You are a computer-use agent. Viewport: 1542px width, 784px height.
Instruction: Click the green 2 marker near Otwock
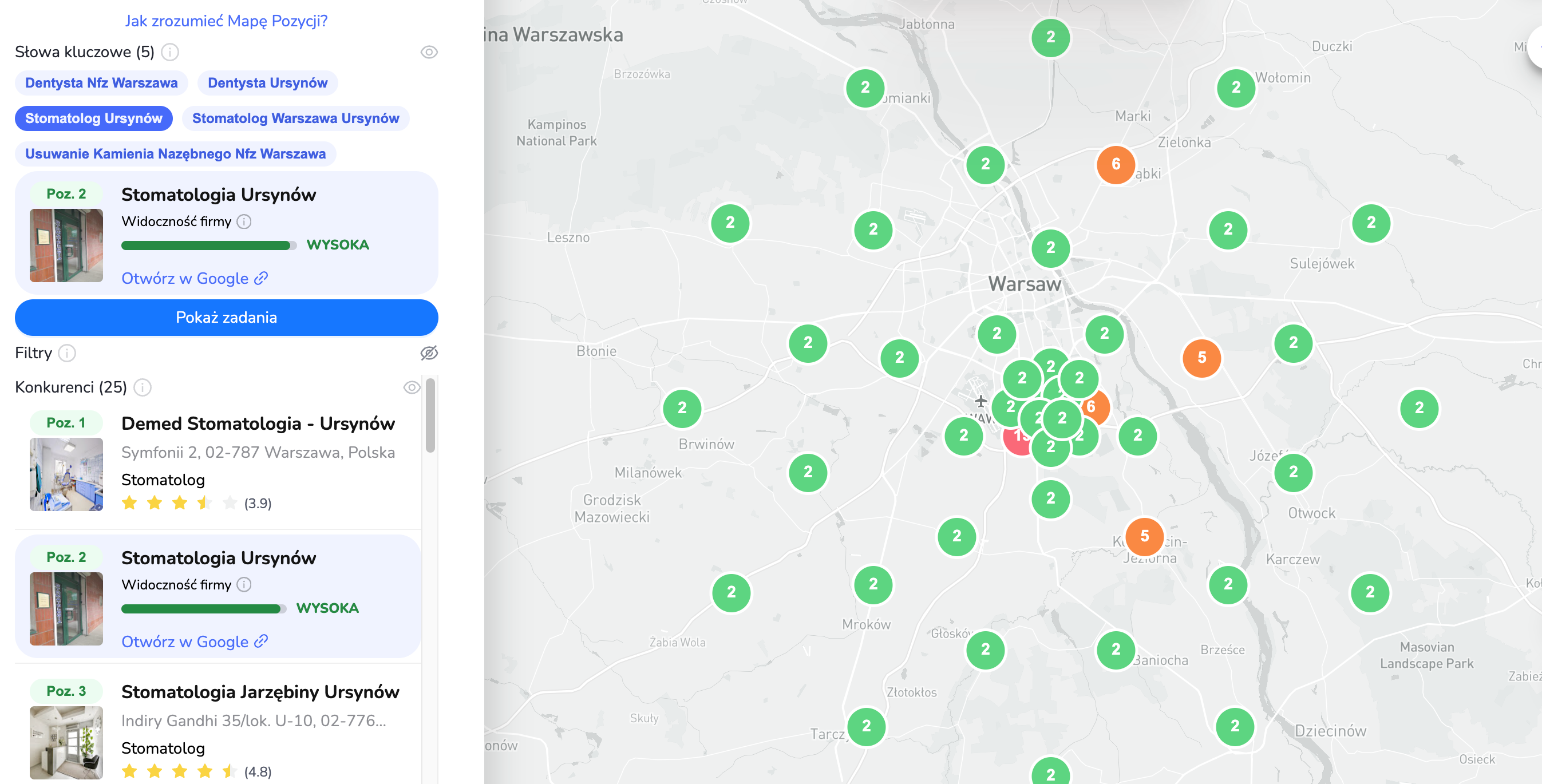[x=1293, y=472]
